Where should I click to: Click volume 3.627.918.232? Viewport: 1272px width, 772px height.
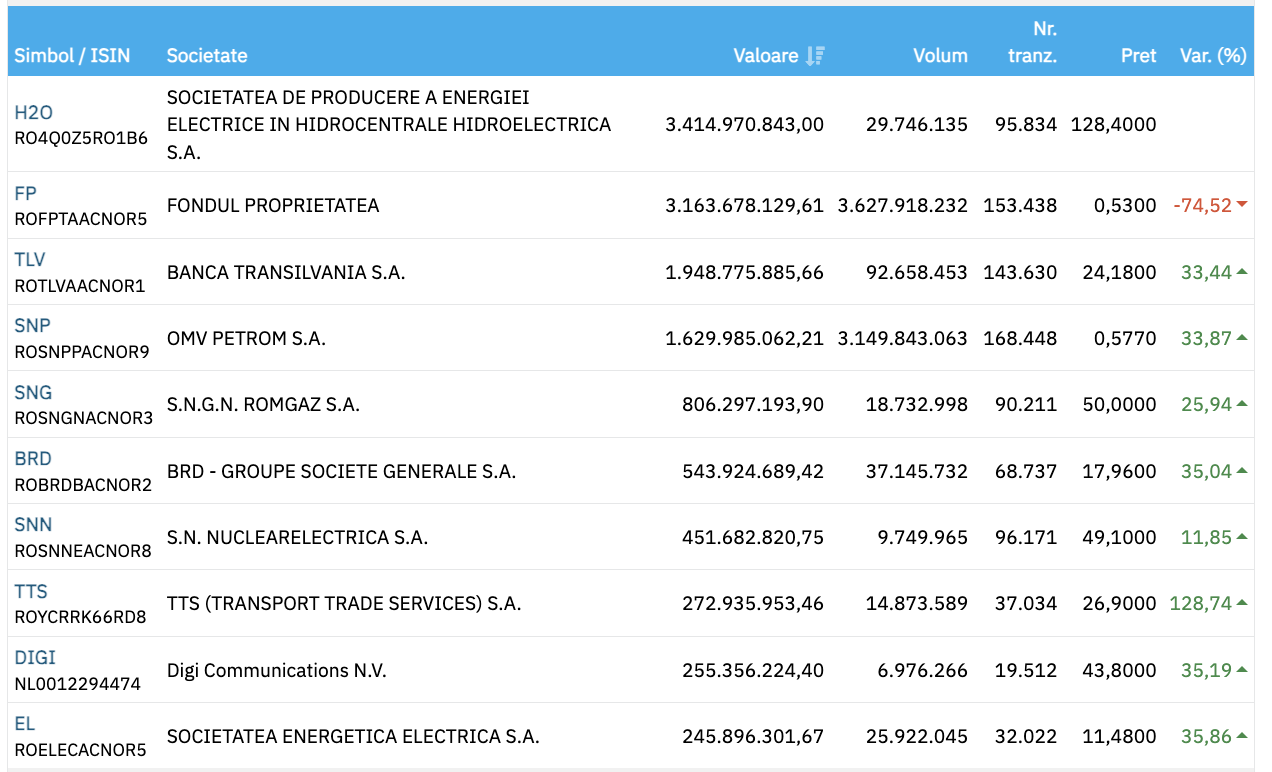903,205
